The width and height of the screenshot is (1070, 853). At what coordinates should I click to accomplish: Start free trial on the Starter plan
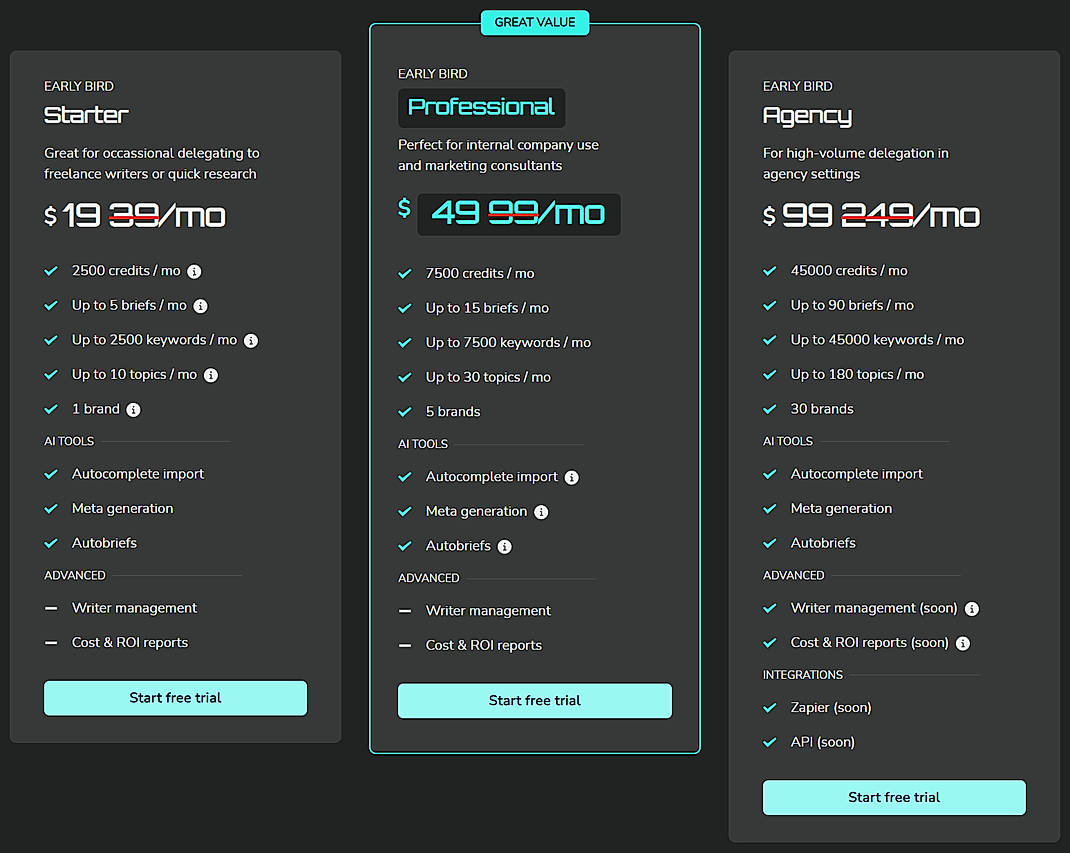coord(175,697)
